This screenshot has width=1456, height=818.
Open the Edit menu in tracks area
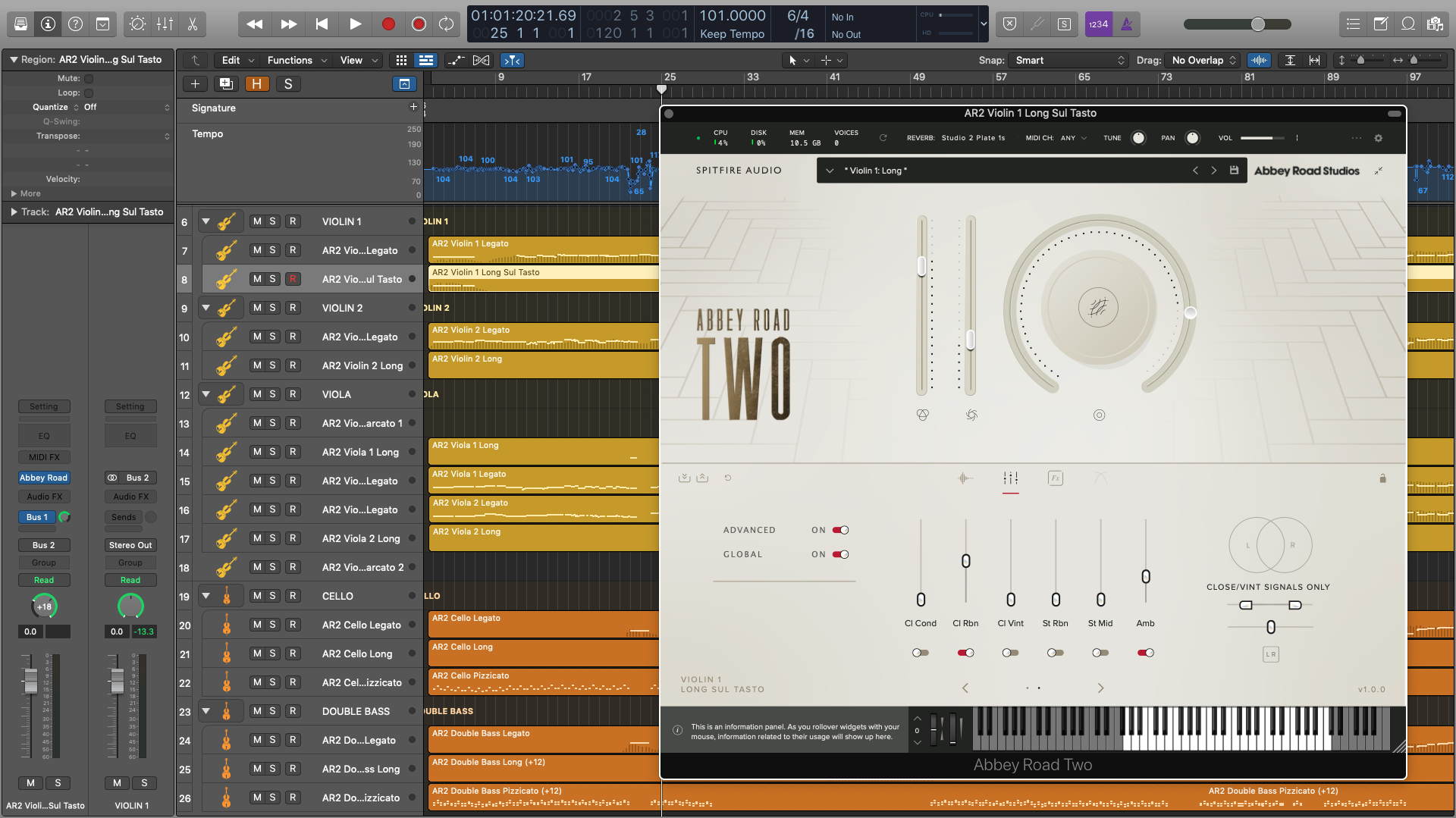coord(231,60)
